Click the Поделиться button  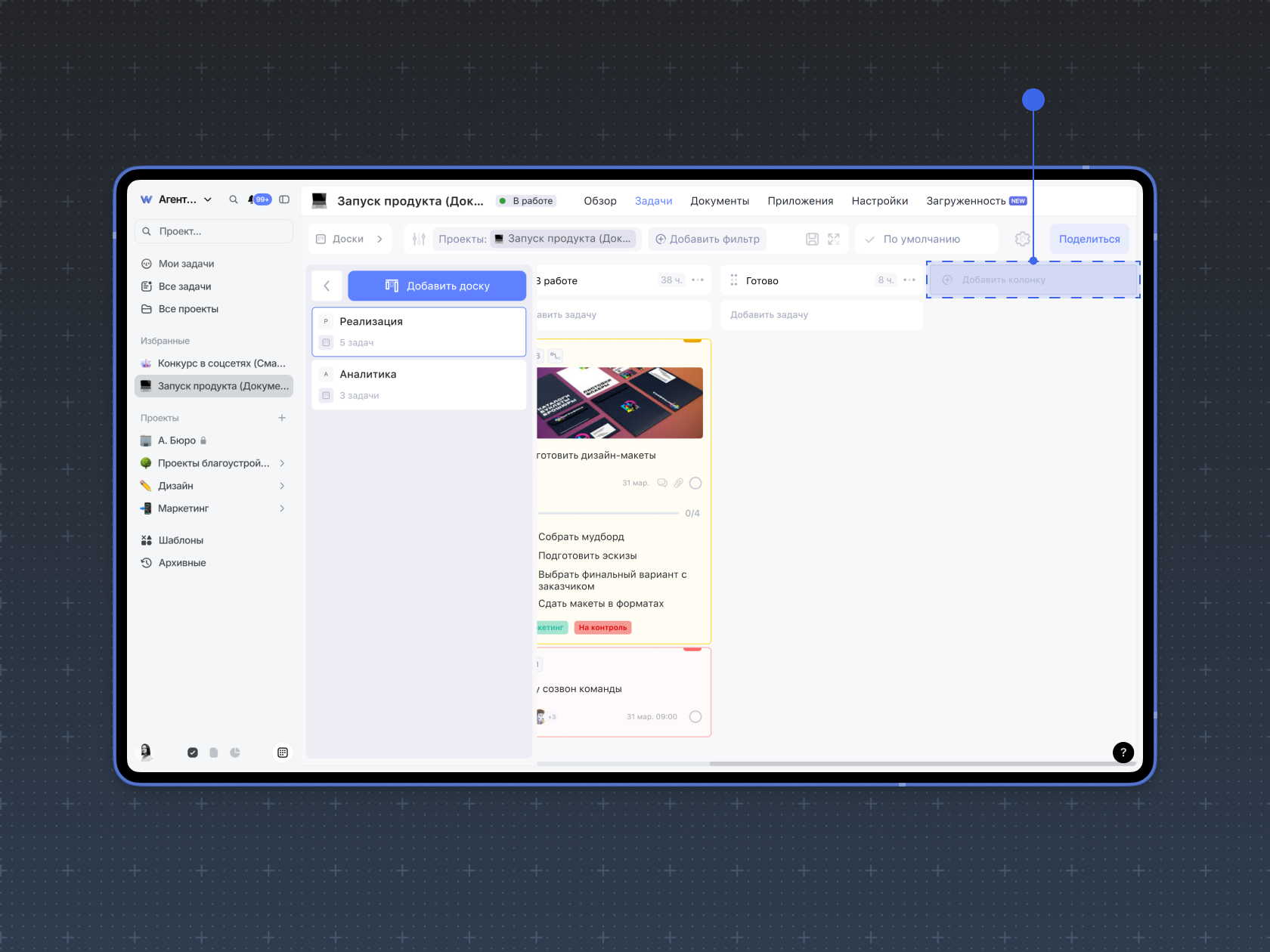coord(1089,239)
